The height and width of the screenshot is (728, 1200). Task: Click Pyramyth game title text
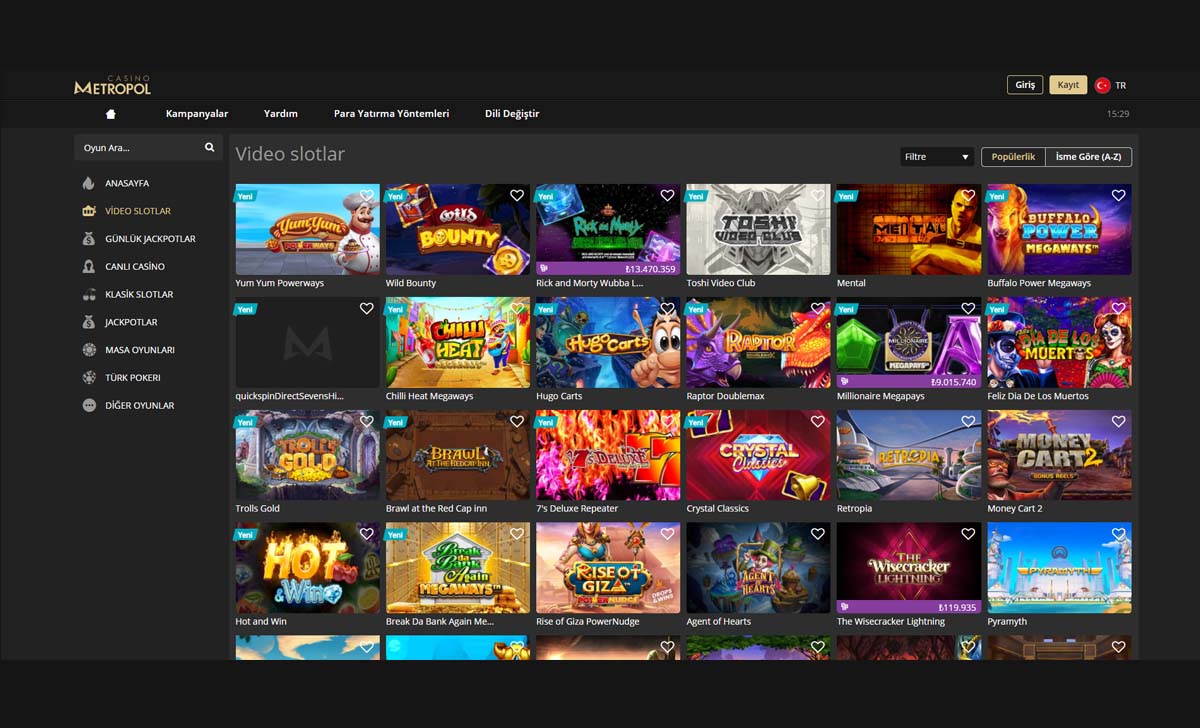tap(1007, 622)
